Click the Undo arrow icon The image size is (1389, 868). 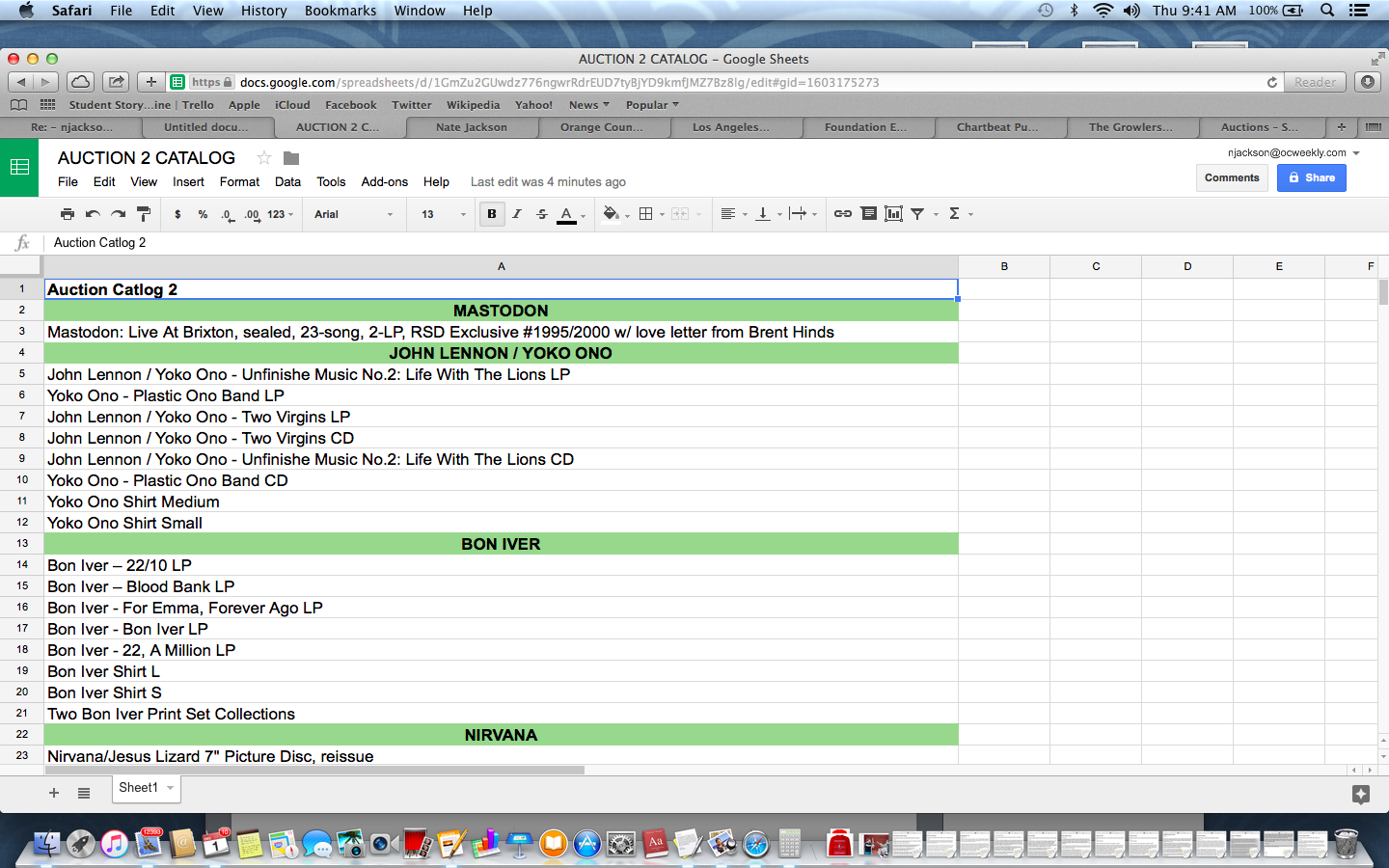[x=93, y=214]
